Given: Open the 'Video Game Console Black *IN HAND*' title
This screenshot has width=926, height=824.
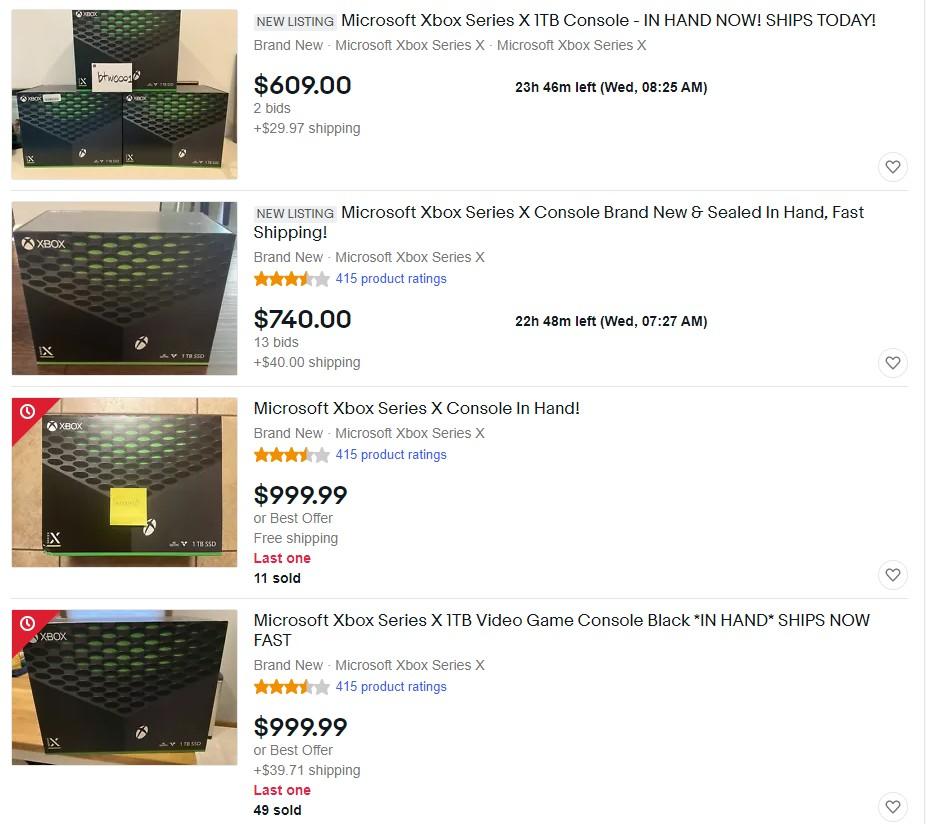Looking at the screenshot, I should [x=562, y=630].
